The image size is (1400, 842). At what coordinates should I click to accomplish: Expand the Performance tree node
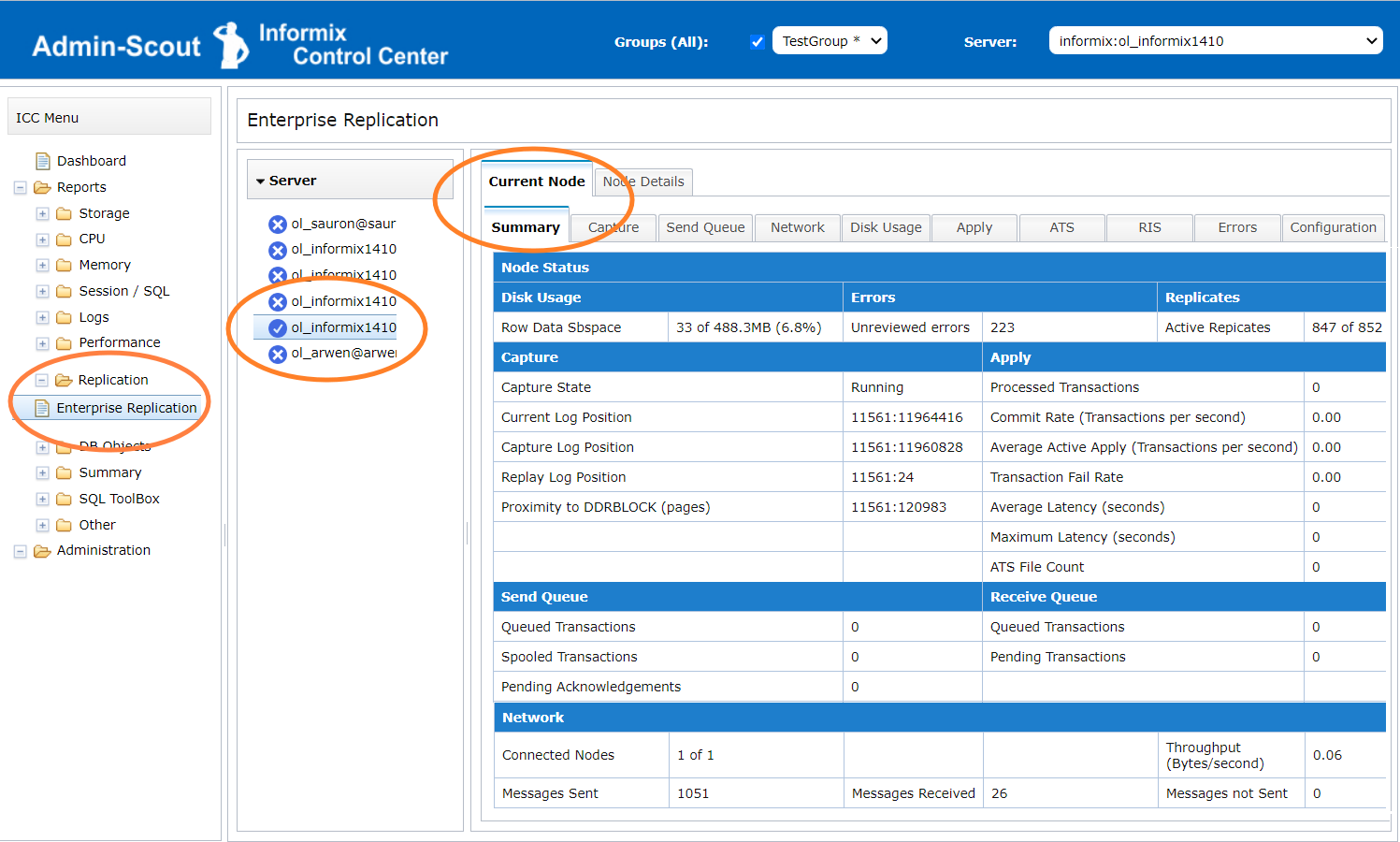point(42,343)
